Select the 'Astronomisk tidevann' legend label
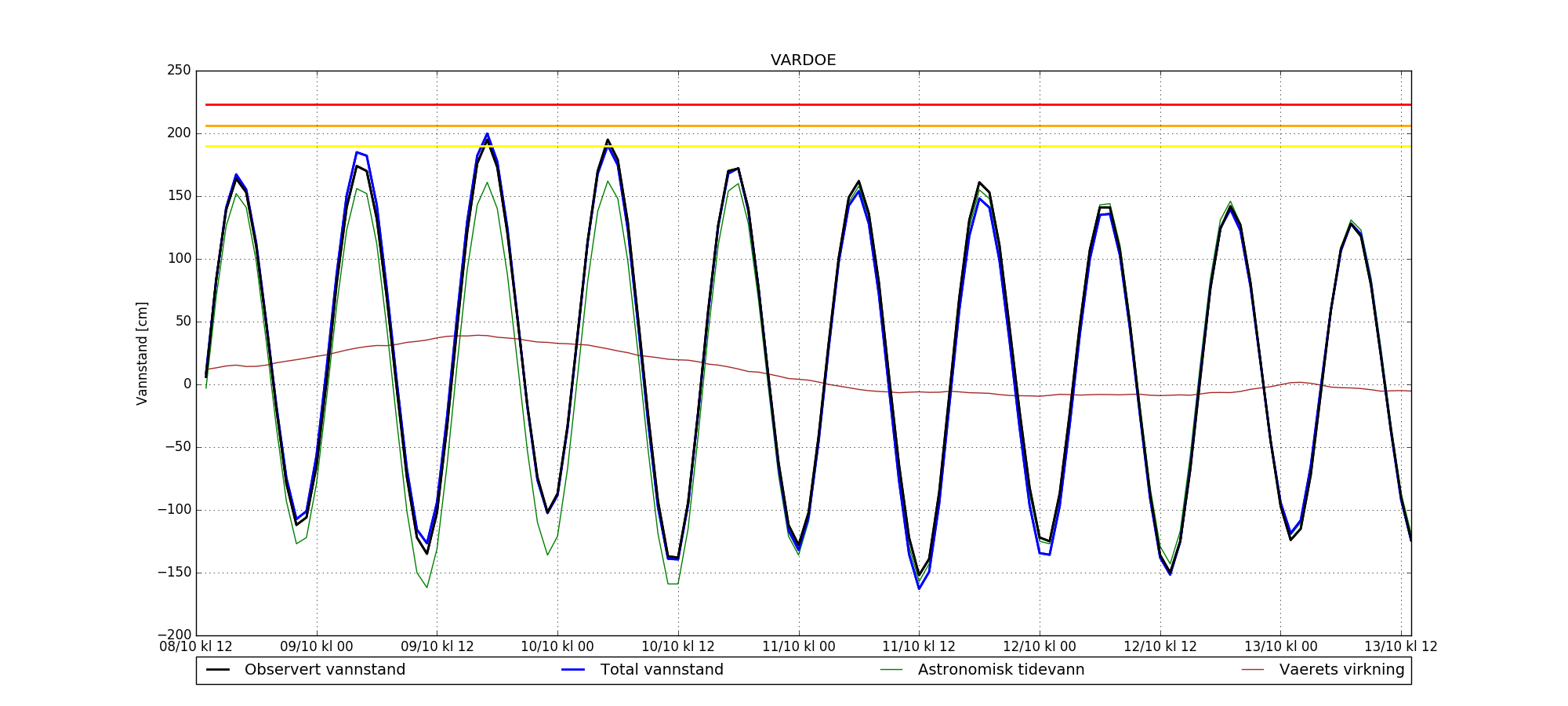The image size is (1568, 706). tap(1001, 670)
